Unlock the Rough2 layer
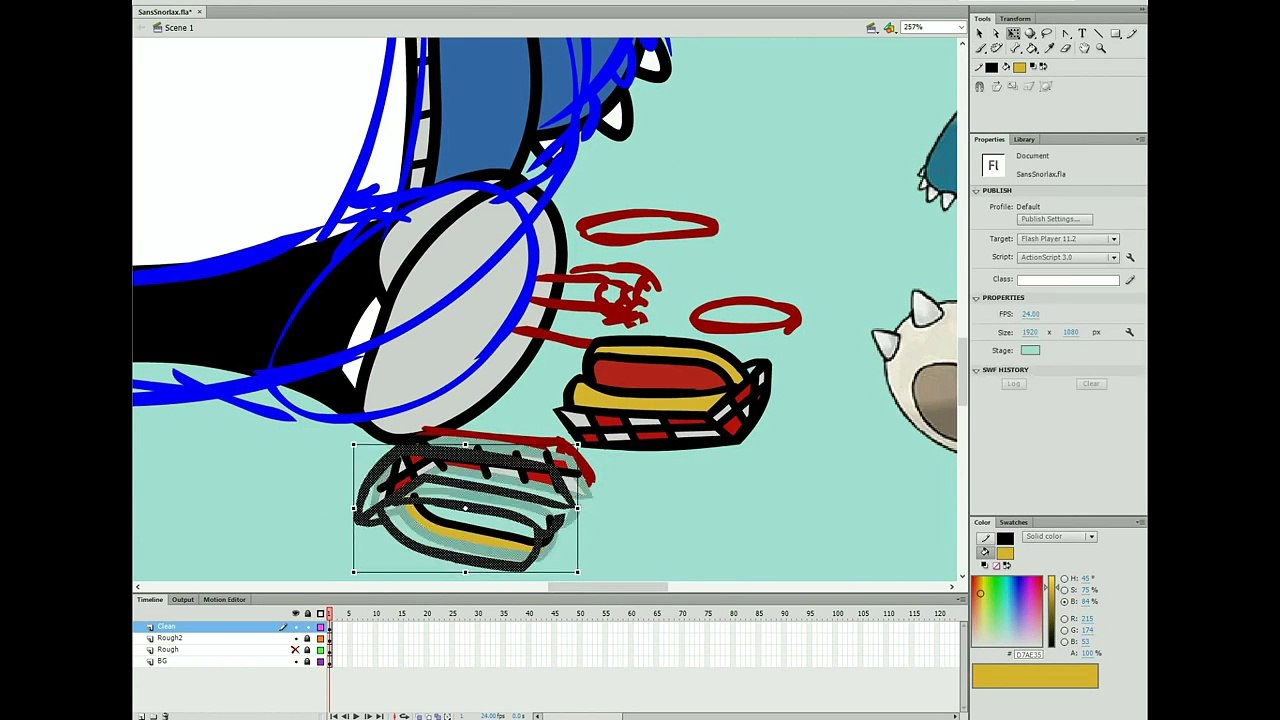Screen dimensions: 1280x720 [x=307, y=638]
